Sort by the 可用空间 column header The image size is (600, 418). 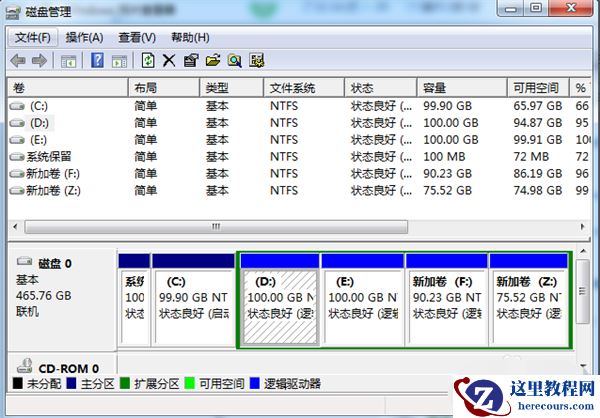tap(538, 88)
